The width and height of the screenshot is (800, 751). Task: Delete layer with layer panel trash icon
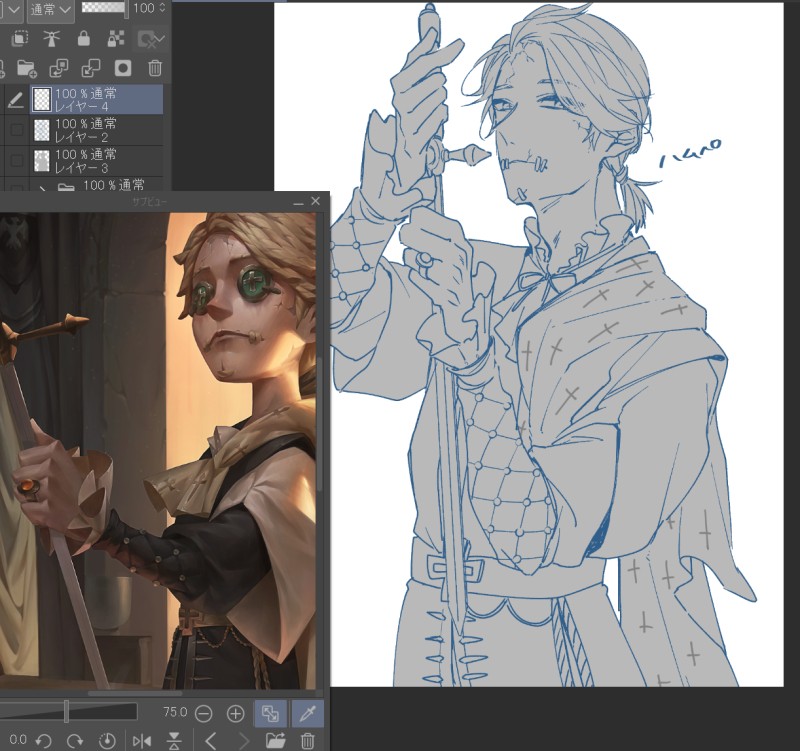(x=155, y=68)
